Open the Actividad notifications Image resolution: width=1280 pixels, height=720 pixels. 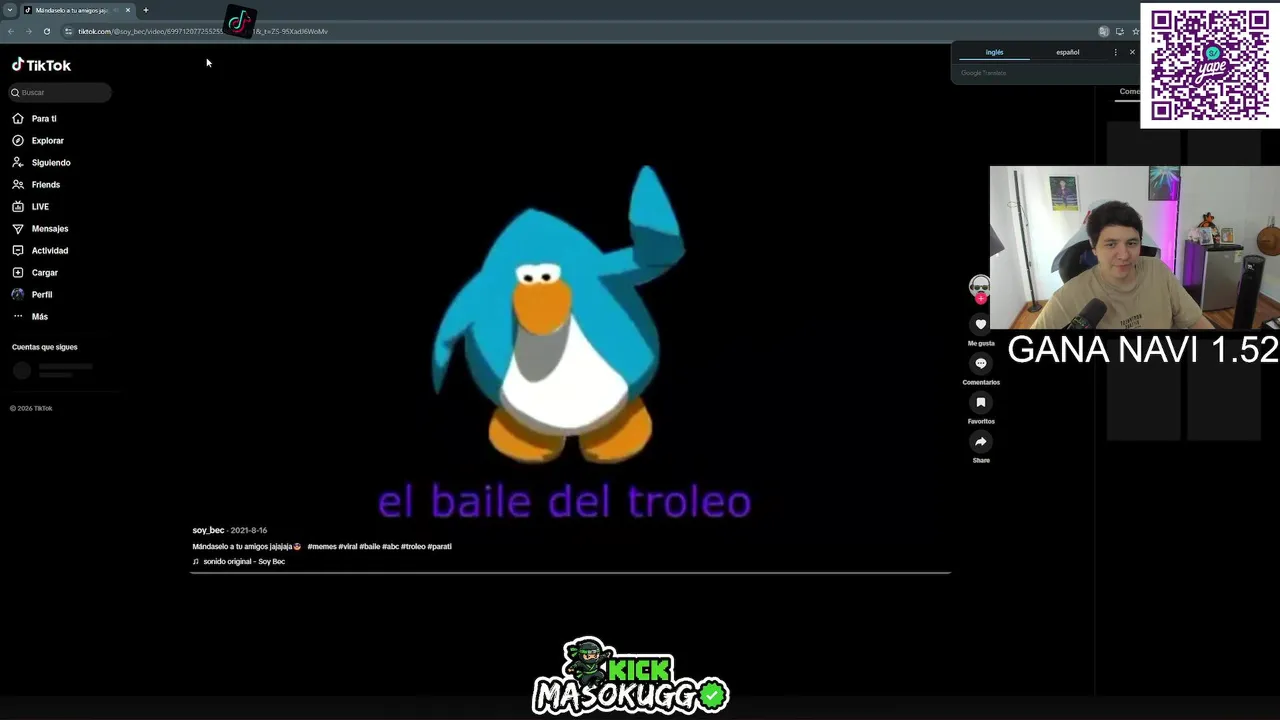[x=50, y=251]
